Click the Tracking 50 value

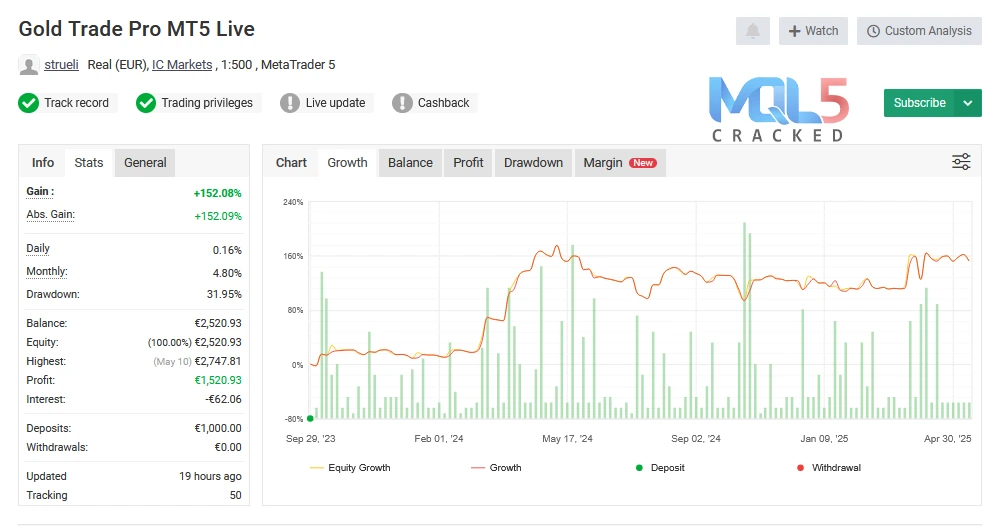point(235,495)
